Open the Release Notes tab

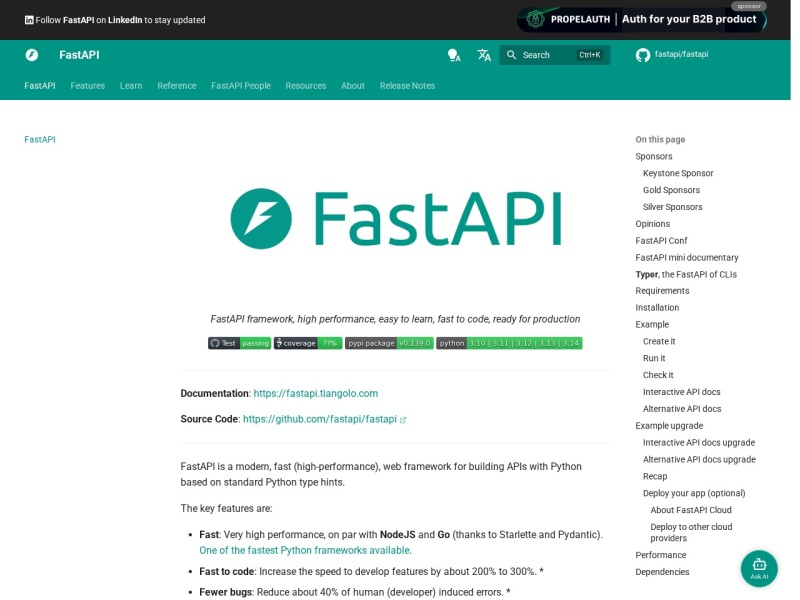pyautogui.click(x=407, y=86)
